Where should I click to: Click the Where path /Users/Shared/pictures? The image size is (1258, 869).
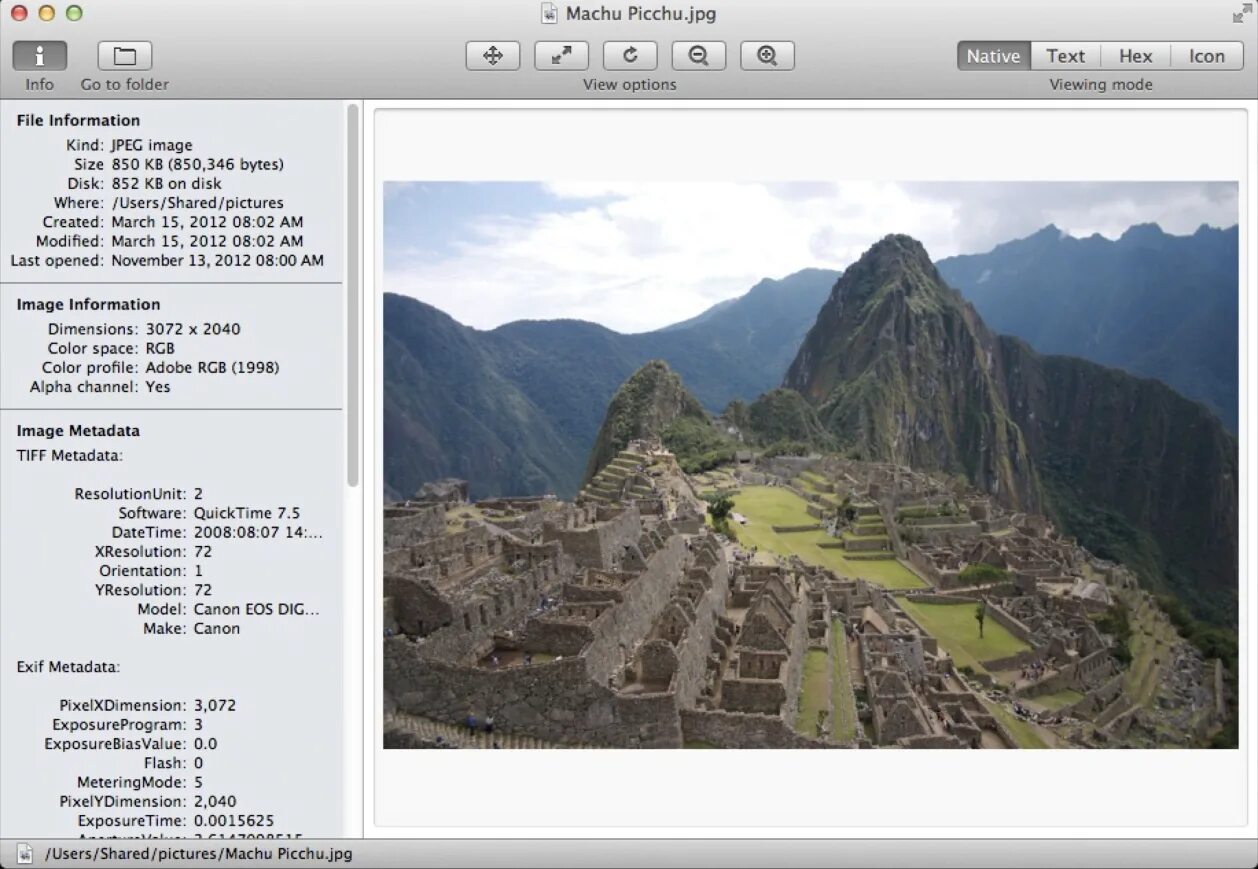[x=197, y=203]
